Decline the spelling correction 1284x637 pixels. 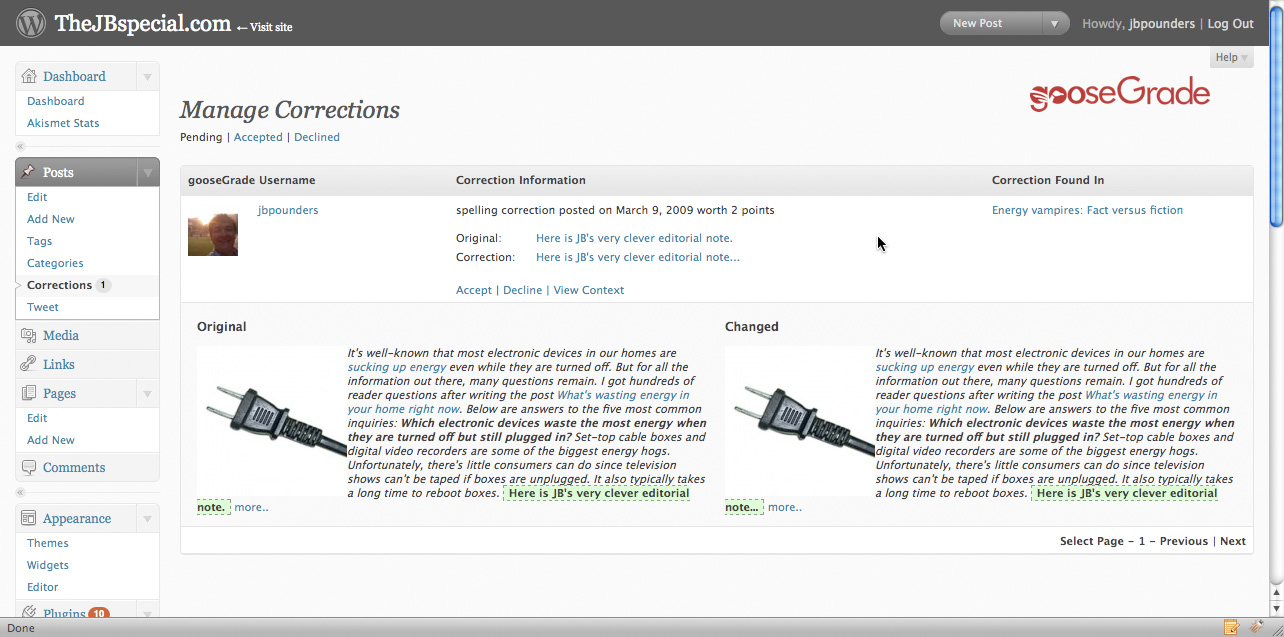pyautogui.click(x=523, y=290)
